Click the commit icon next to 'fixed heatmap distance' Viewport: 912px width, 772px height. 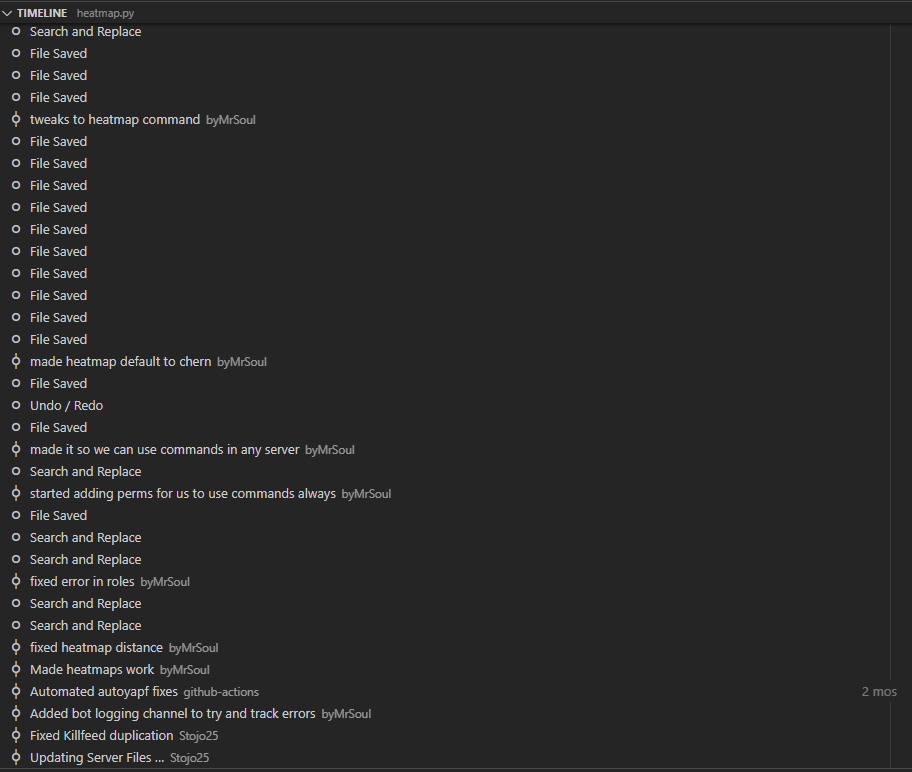pyautogui.click(x=16, y=648)
